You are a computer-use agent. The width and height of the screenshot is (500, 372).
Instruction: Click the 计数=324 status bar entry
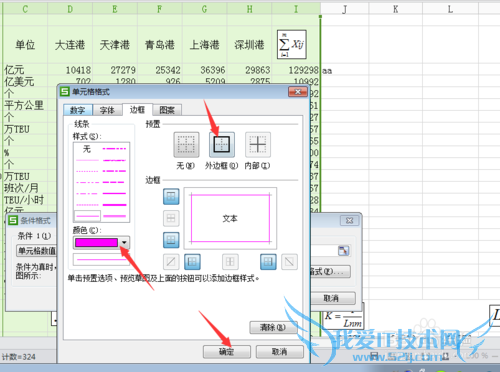pyautogui.click(x=19, y=357)
